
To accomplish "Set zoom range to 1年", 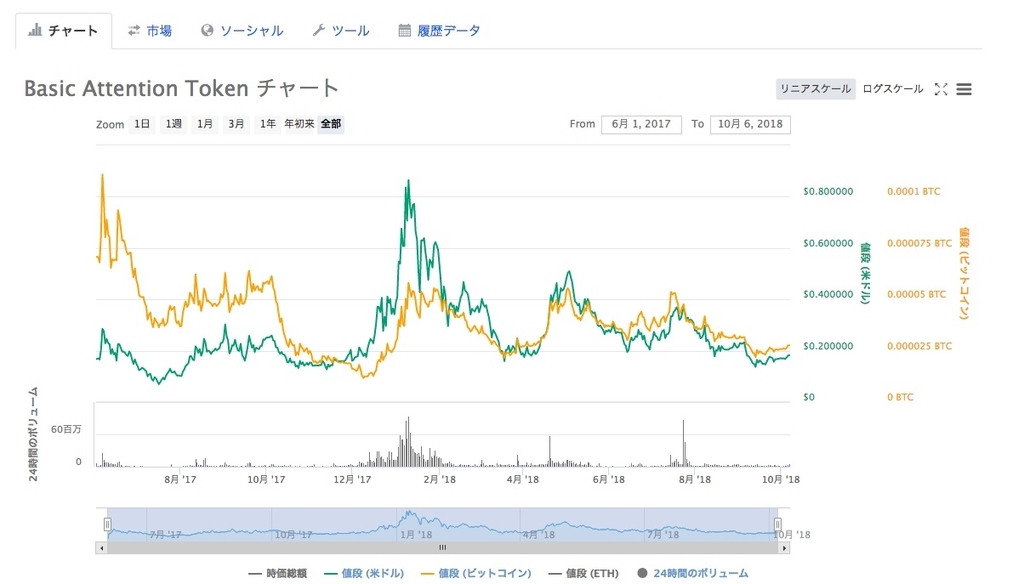I will (x=267, y=124).
